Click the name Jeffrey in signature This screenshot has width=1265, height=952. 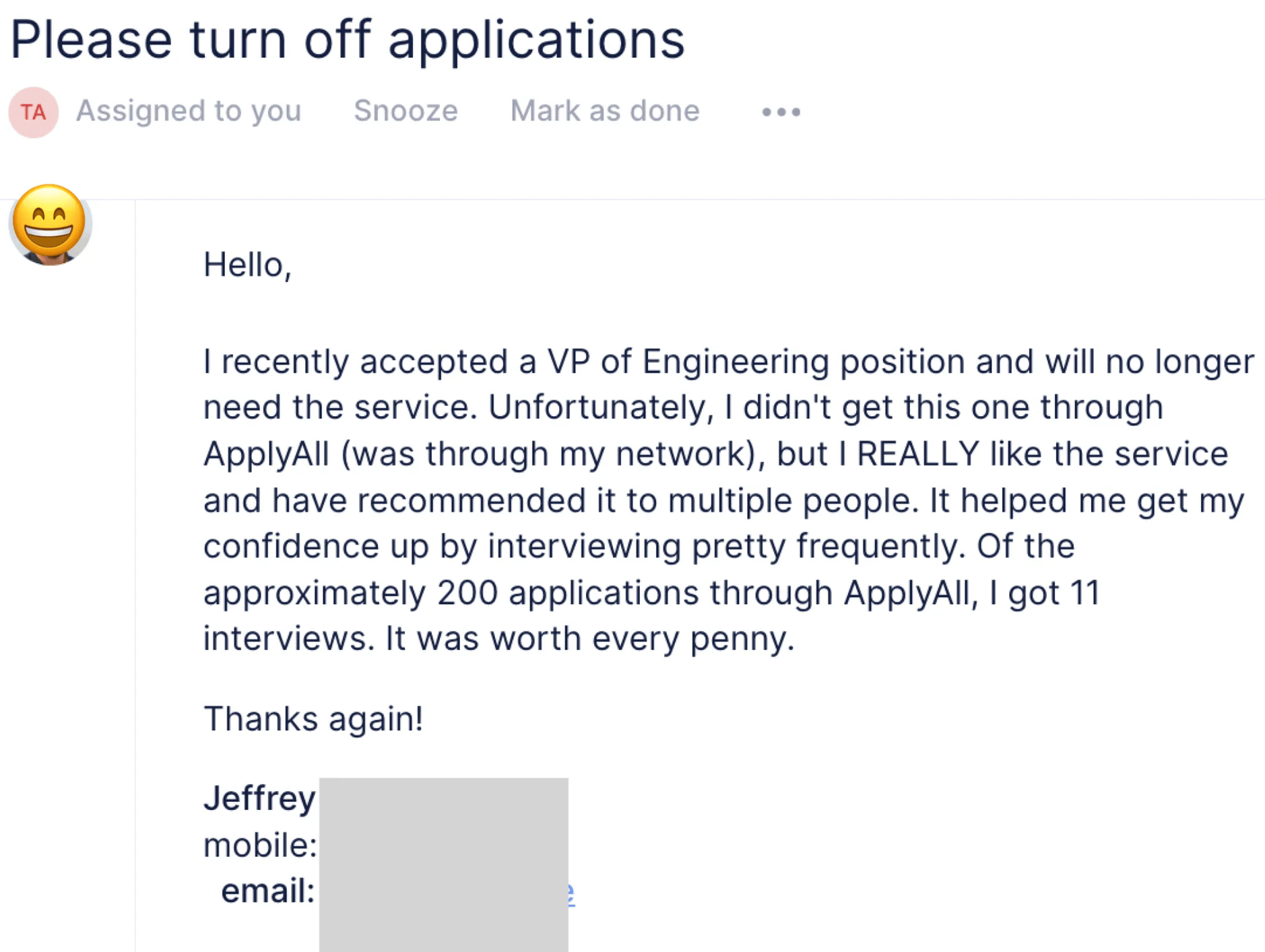click(x=259, y=798)
